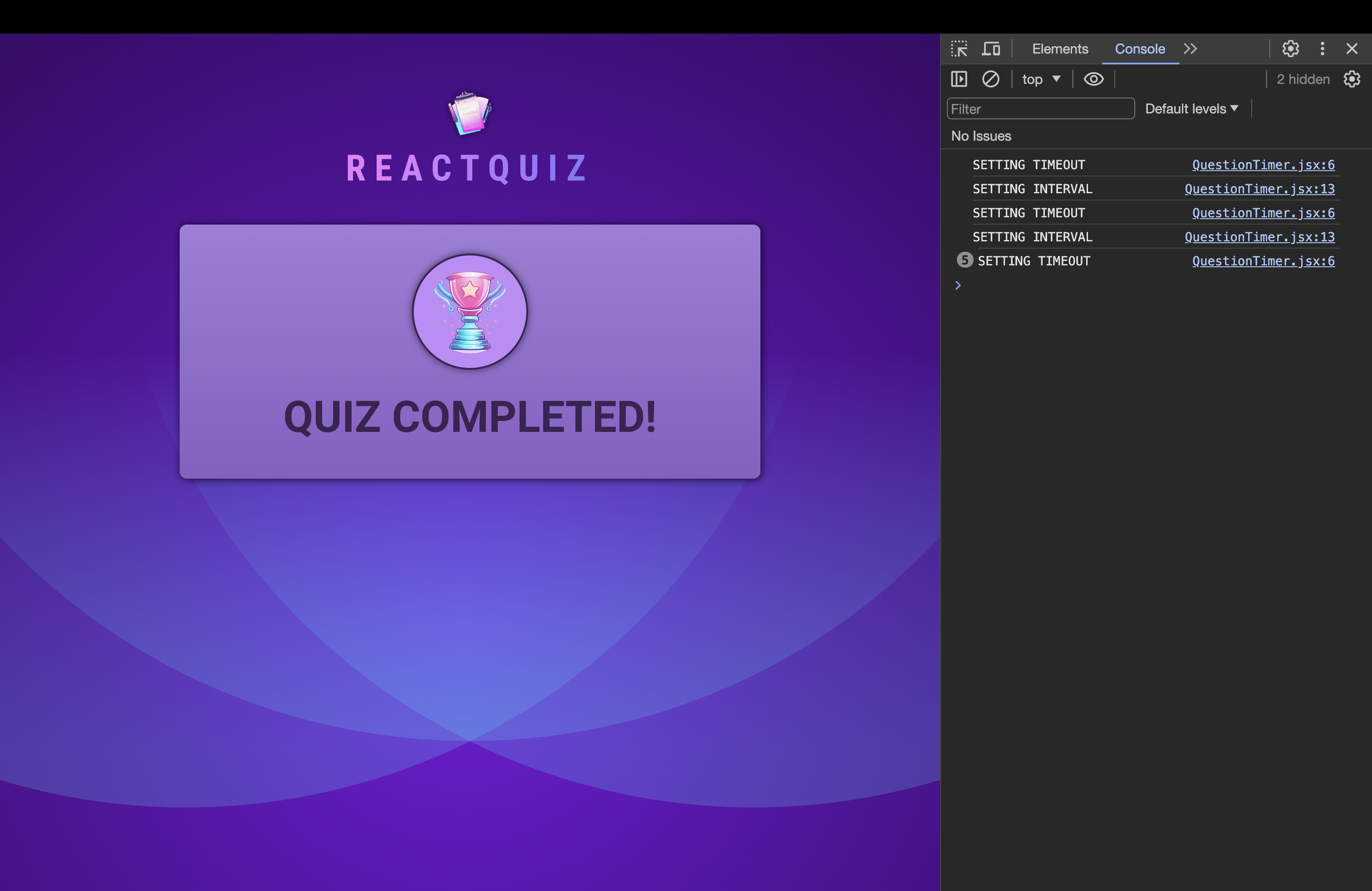This screenshot has width=1372, height=891.
Task: Switch to the Elements tab
Action: (x=1059, y=49)
